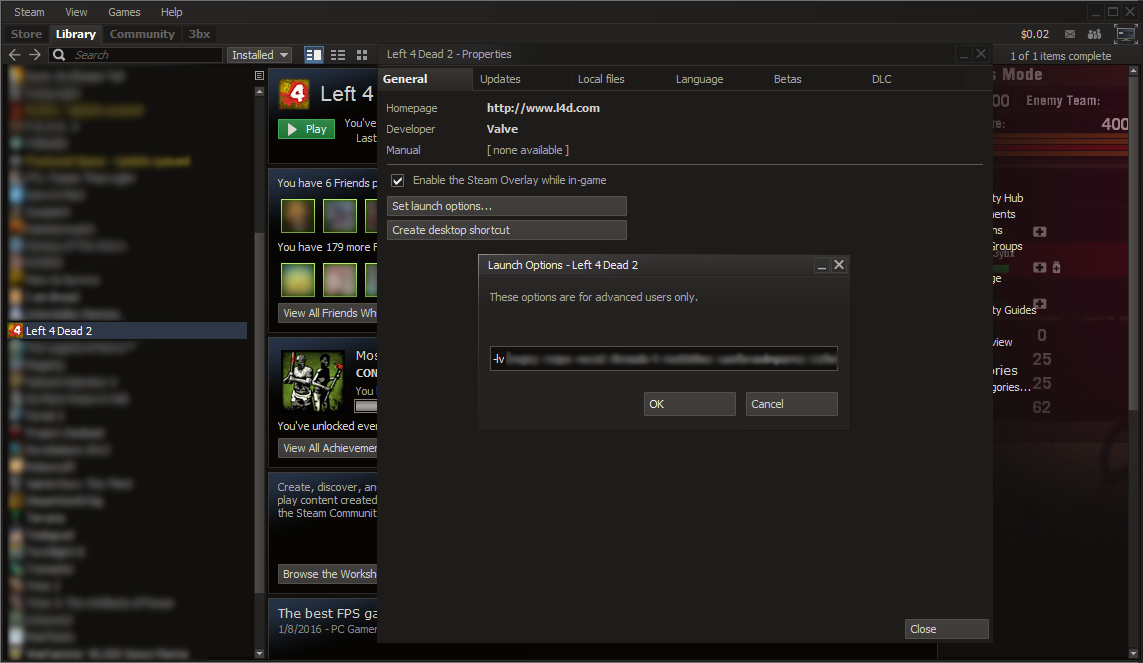Image resolution: width=1143 pixels, height=663 pixels.
Task: Close the Launch Options dialog
Action: click(839, 264)
